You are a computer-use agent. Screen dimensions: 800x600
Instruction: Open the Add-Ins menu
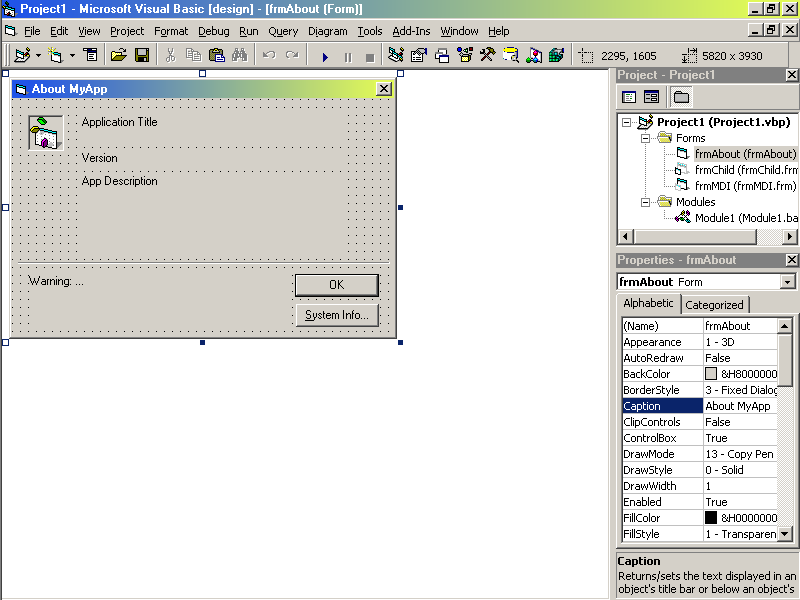pyautogui.click(x=411, y=31)
